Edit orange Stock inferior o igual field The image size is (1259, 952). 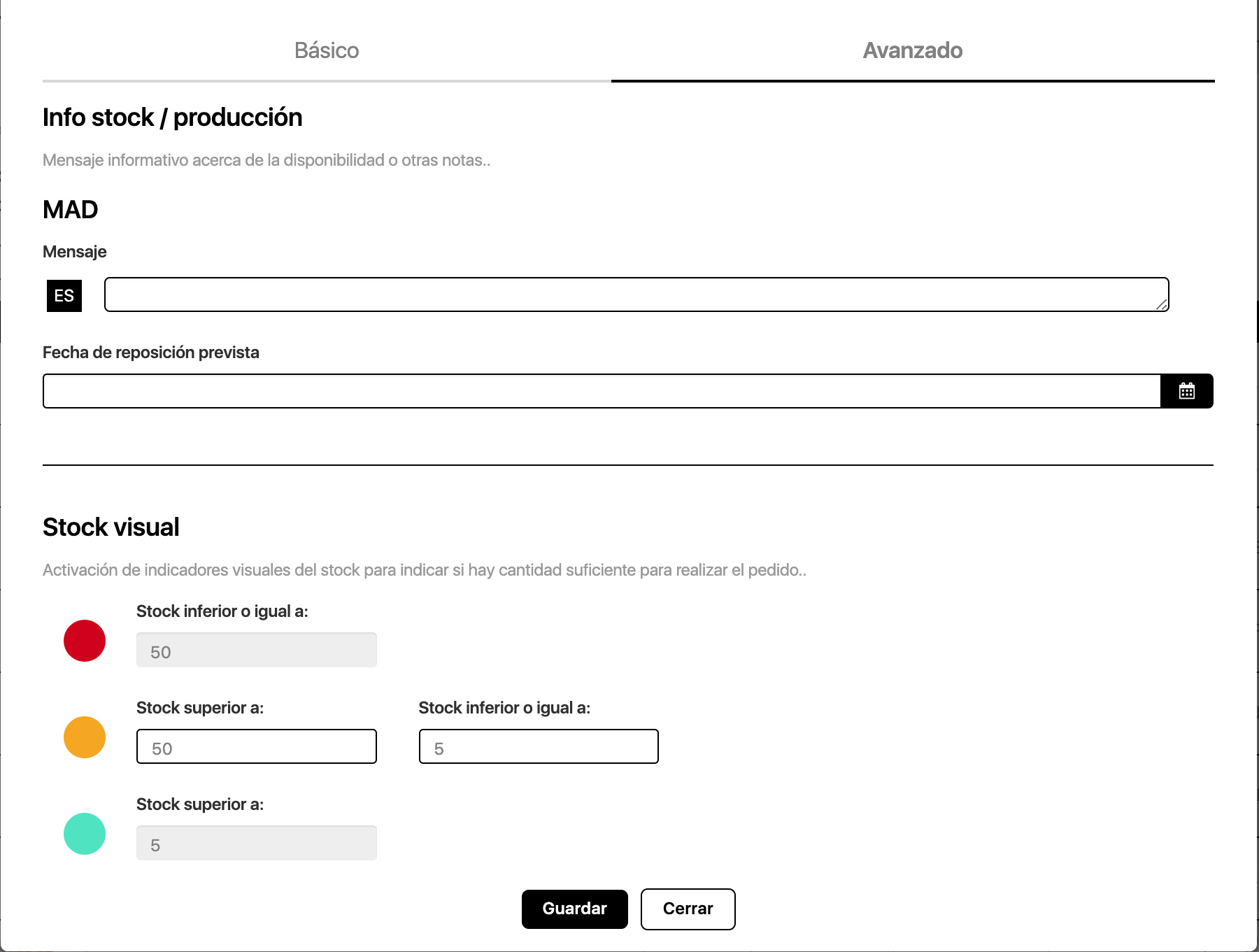click(x=539, y=746)
